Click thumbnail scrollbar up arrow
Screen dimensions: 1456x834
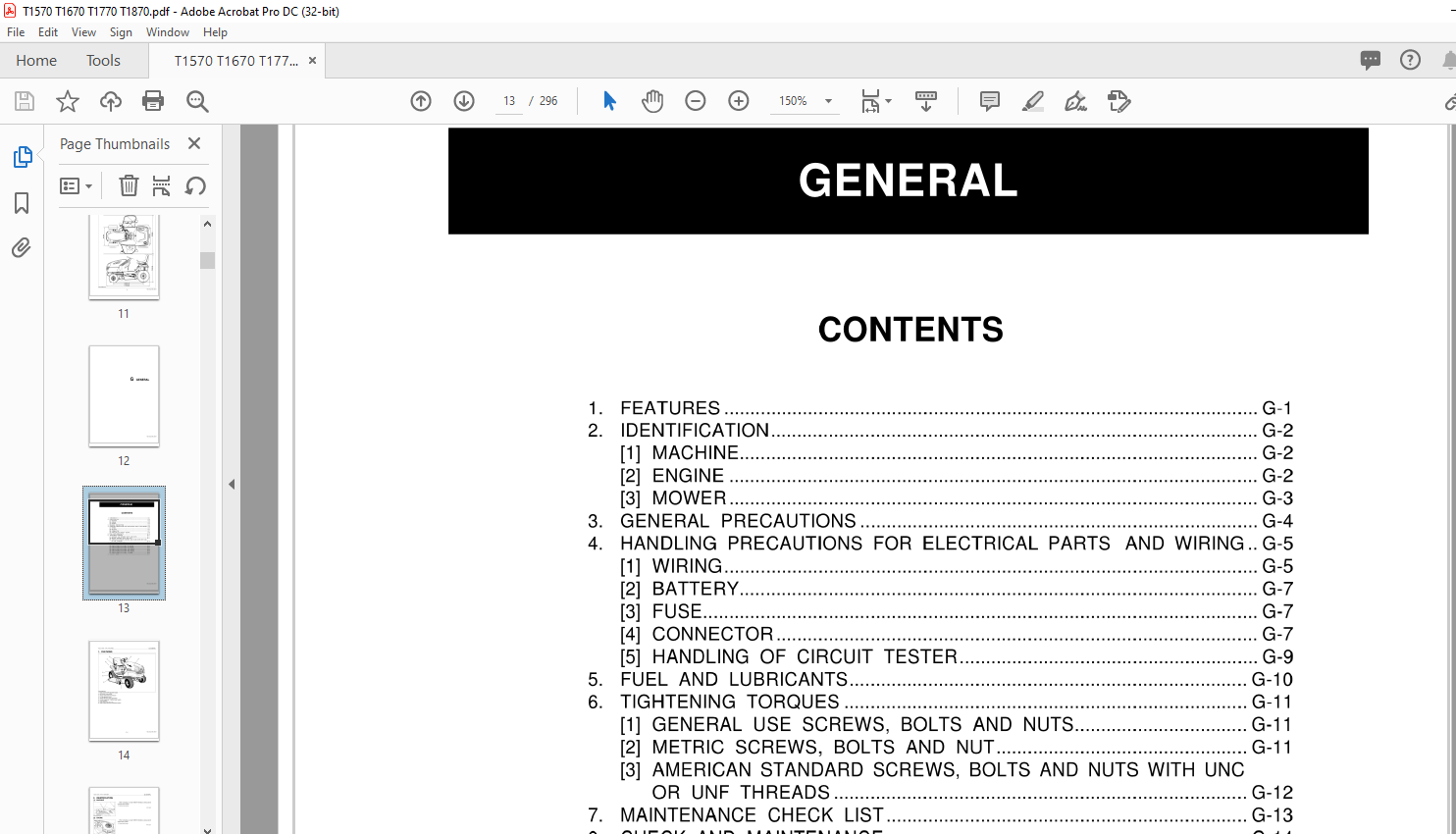coord(207,224)
